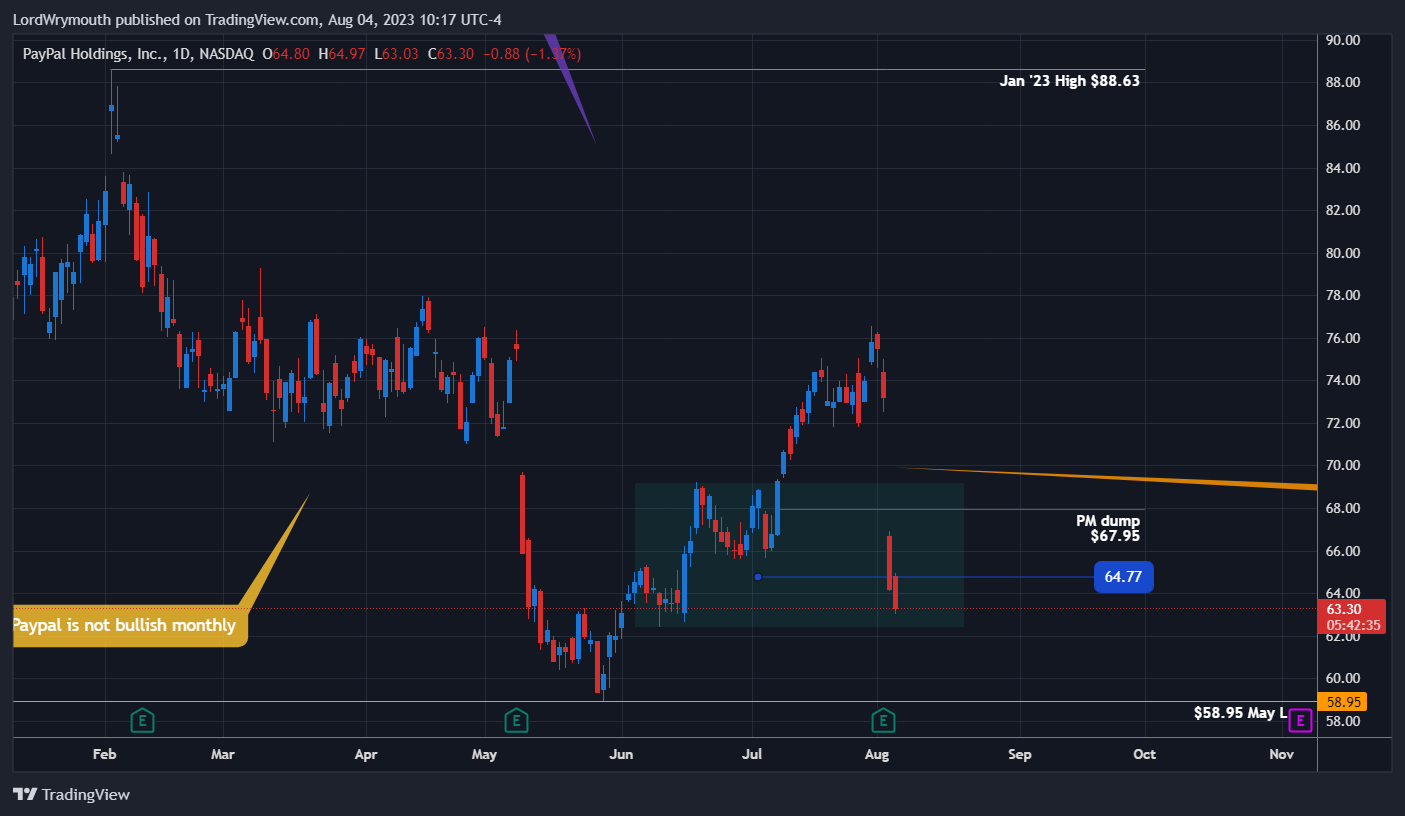Open the green earnings E marker near May
This screenshot has width=1405, height=816.
(516, 719)
